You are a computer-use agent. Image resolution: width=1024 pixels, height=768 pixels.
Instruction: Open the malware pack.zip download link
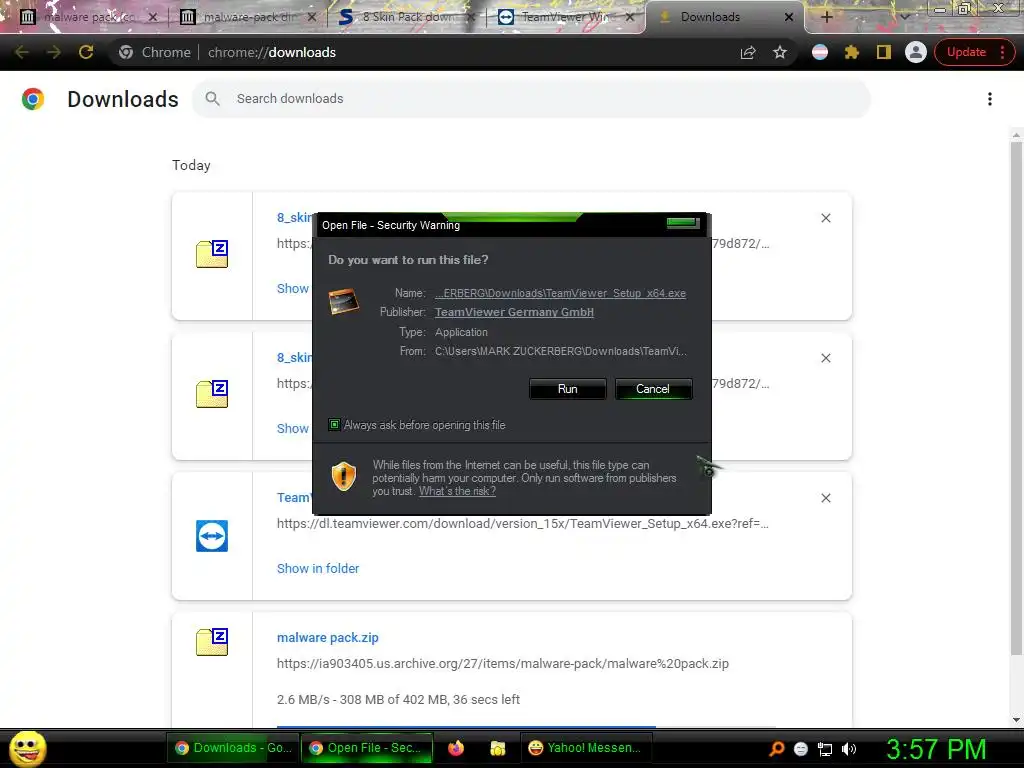(328, 637)
